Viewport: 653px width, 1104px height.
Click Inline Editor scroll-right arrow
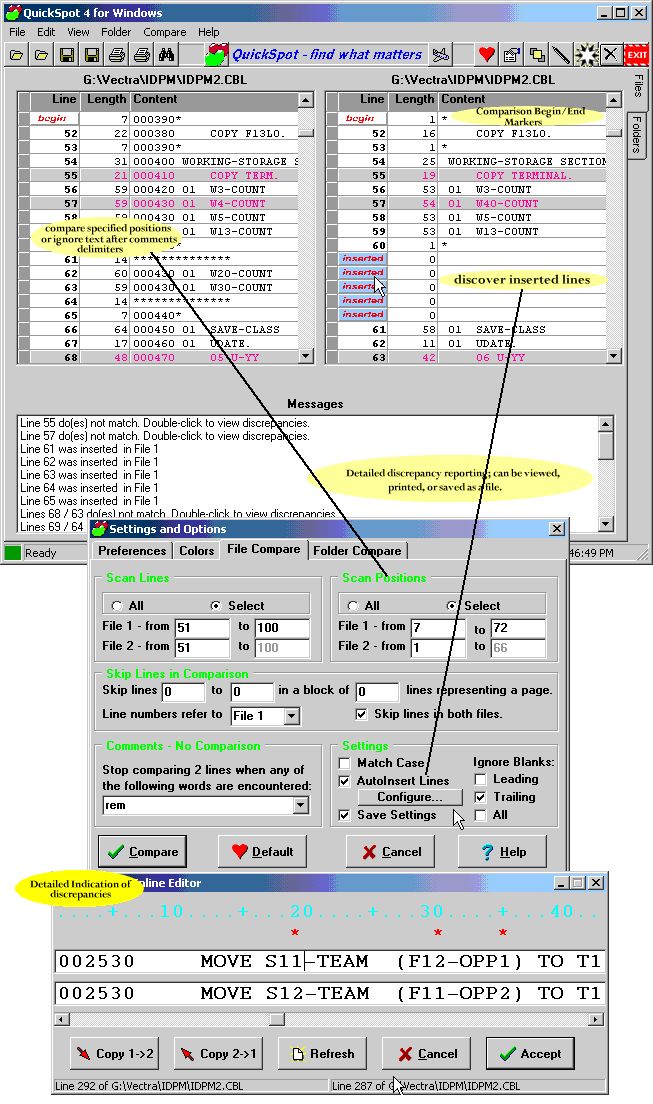[x=597, y=1019]
